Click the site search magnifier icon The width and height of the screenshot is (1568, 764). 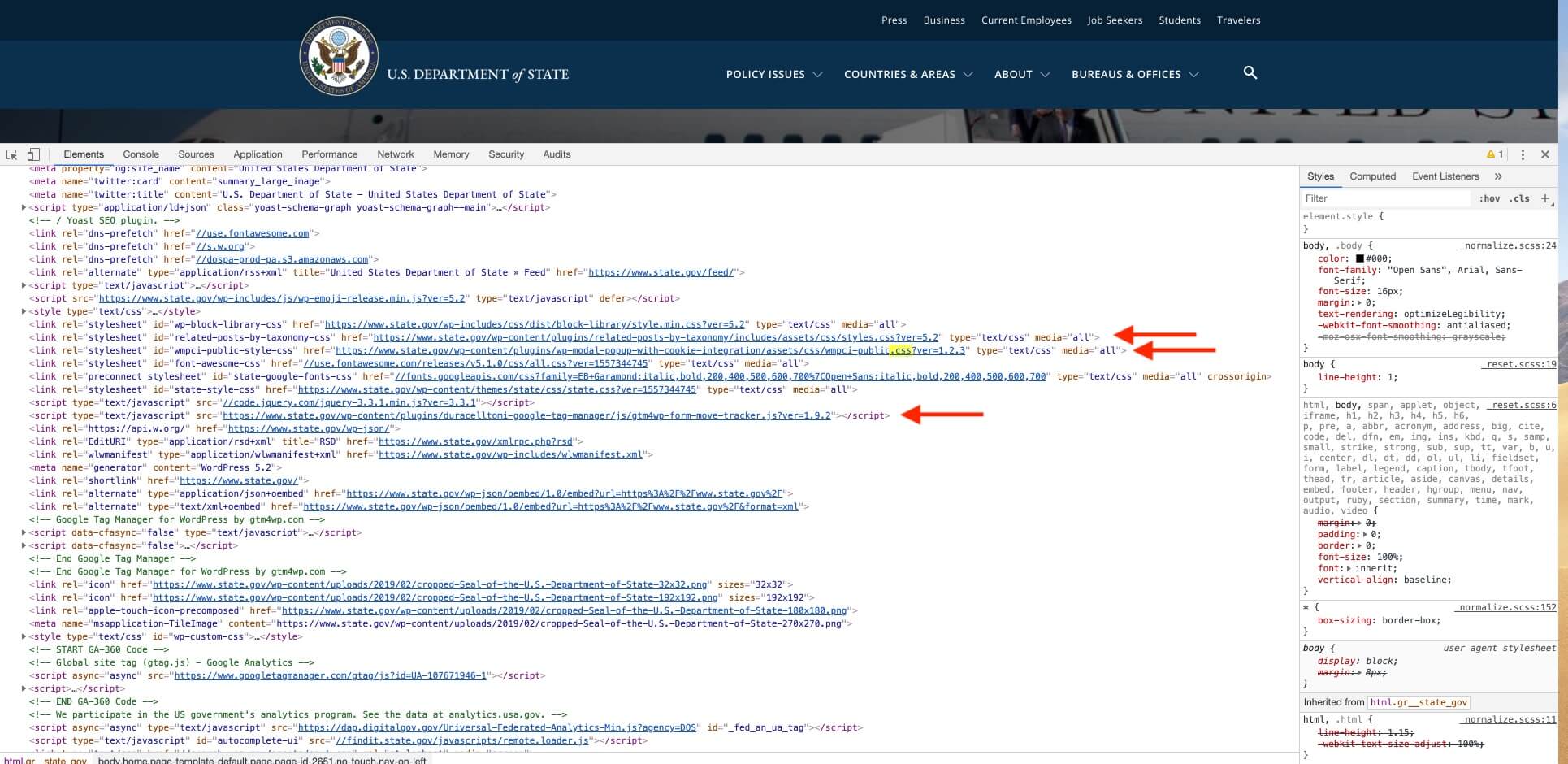[1250, 73]
